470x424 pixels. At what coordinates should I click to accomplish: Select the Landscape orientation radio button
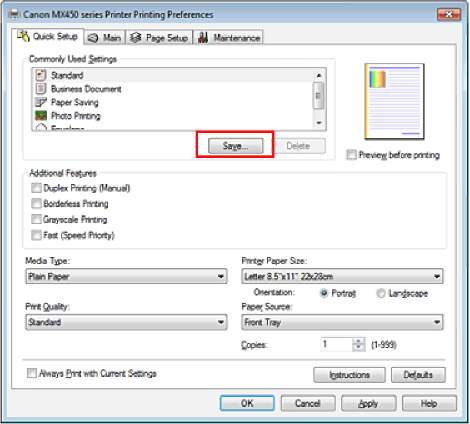pyautogui.click(x=381, y=293)
